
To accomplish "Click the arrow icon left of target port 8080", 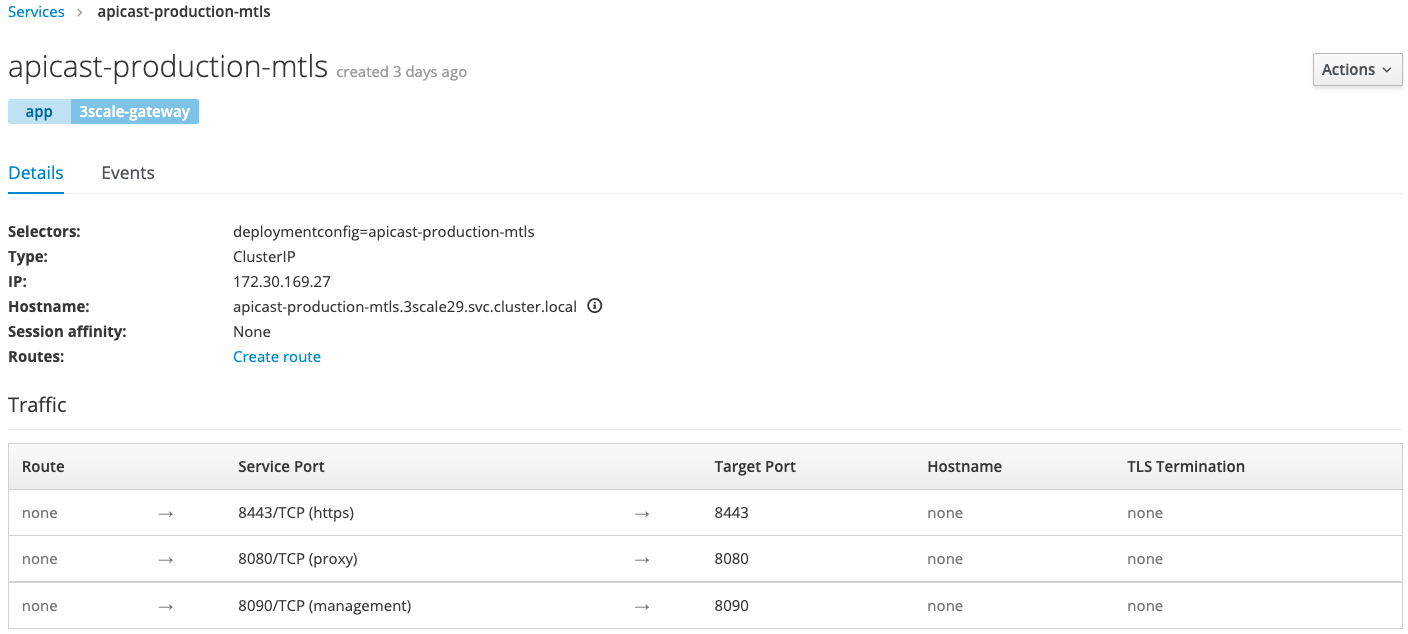I will pos(642,559).
